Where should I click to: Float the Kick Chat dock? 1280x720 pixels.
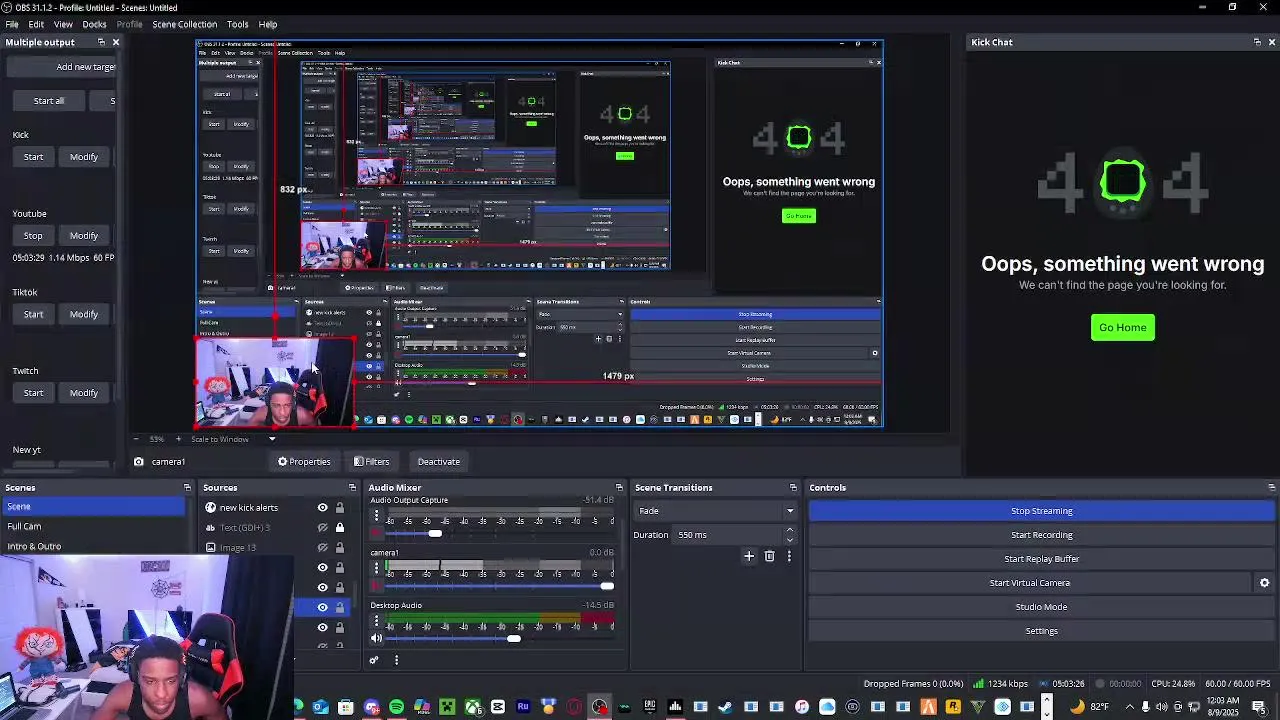[x=1257, y=42]
